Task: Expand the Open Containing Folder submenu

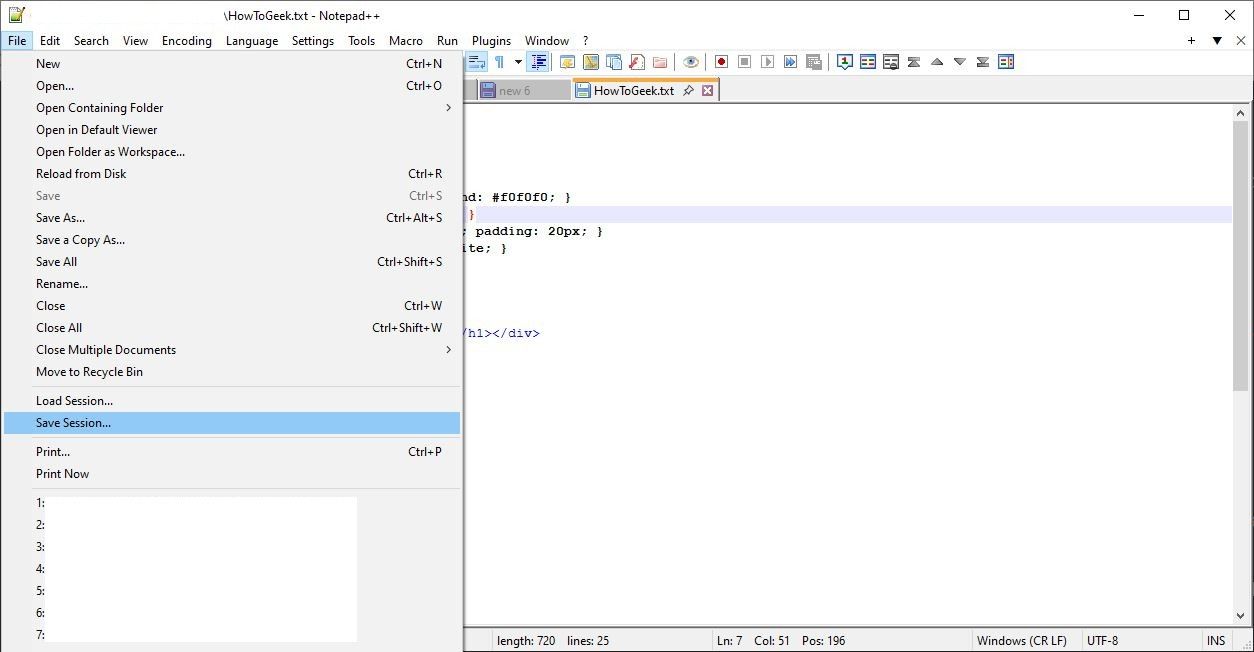Action: pyautogui.click(x=448, y=107)
